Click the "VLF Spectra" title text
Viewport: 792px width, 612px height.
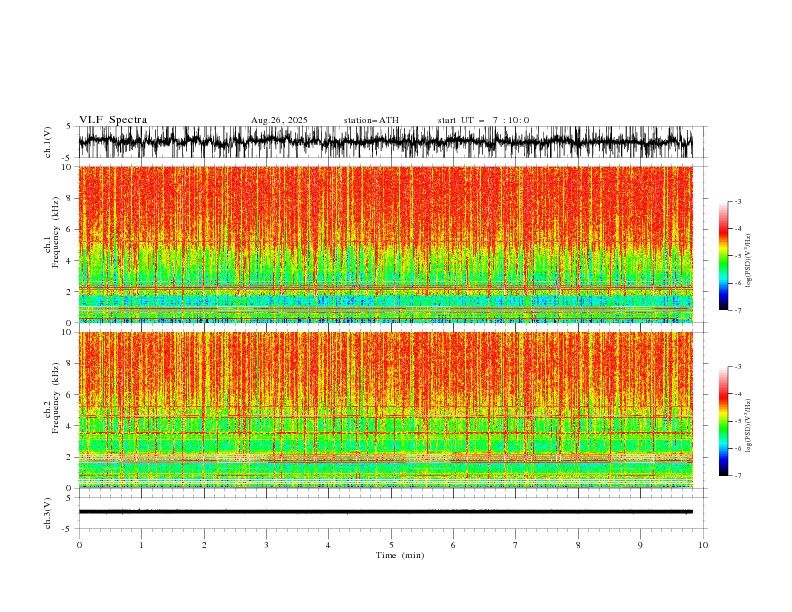click(x=113, y=120)
